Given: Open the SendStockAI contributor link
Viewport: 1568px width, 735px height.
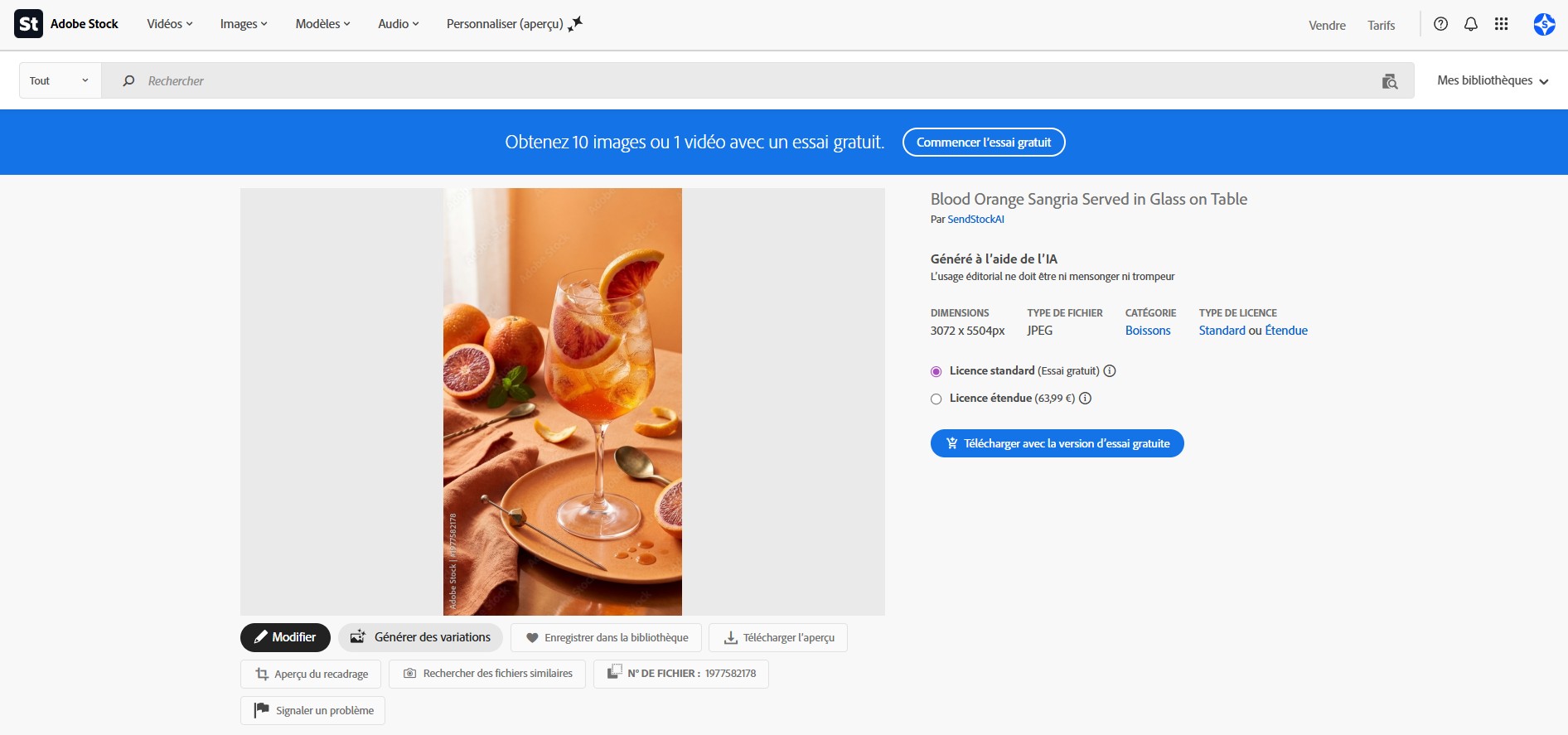Looking at the screenshot, I should click(x=975, y=220).
